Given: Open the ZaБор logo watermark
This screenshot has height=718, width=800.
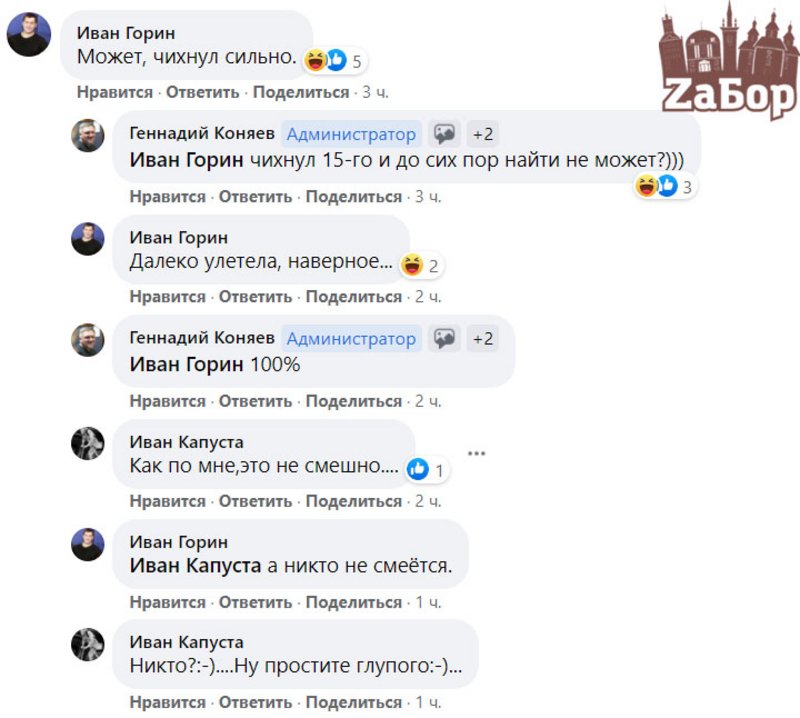Looking at the screenshot, I should point(729,61).
